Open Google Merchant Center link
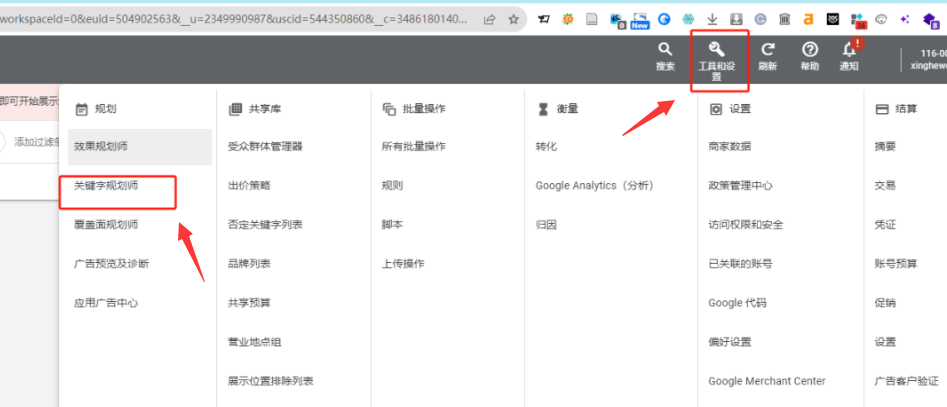 point(766,381)
